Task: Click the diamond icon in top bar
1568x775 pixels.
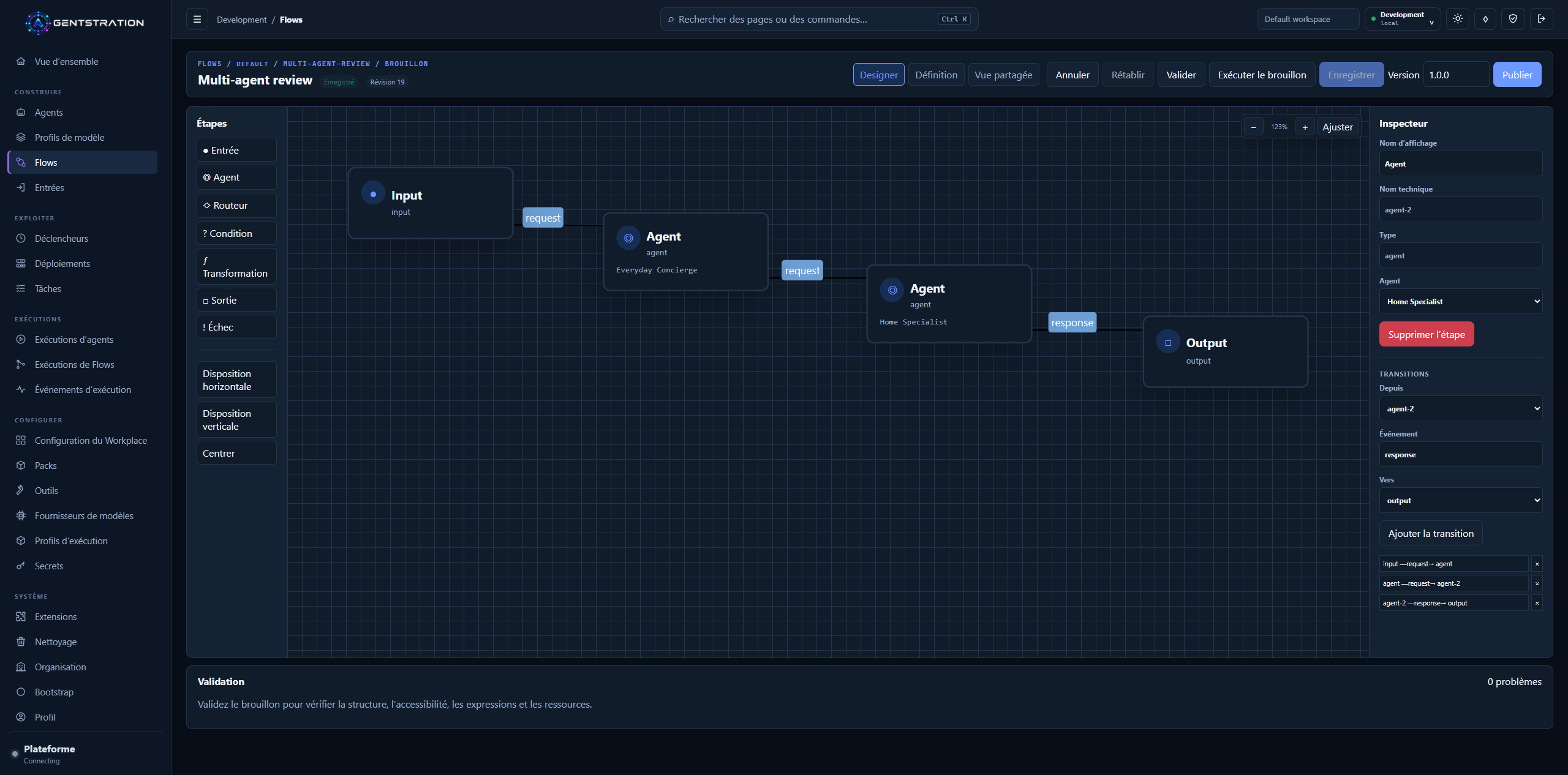Action: tap(1485, 19)
